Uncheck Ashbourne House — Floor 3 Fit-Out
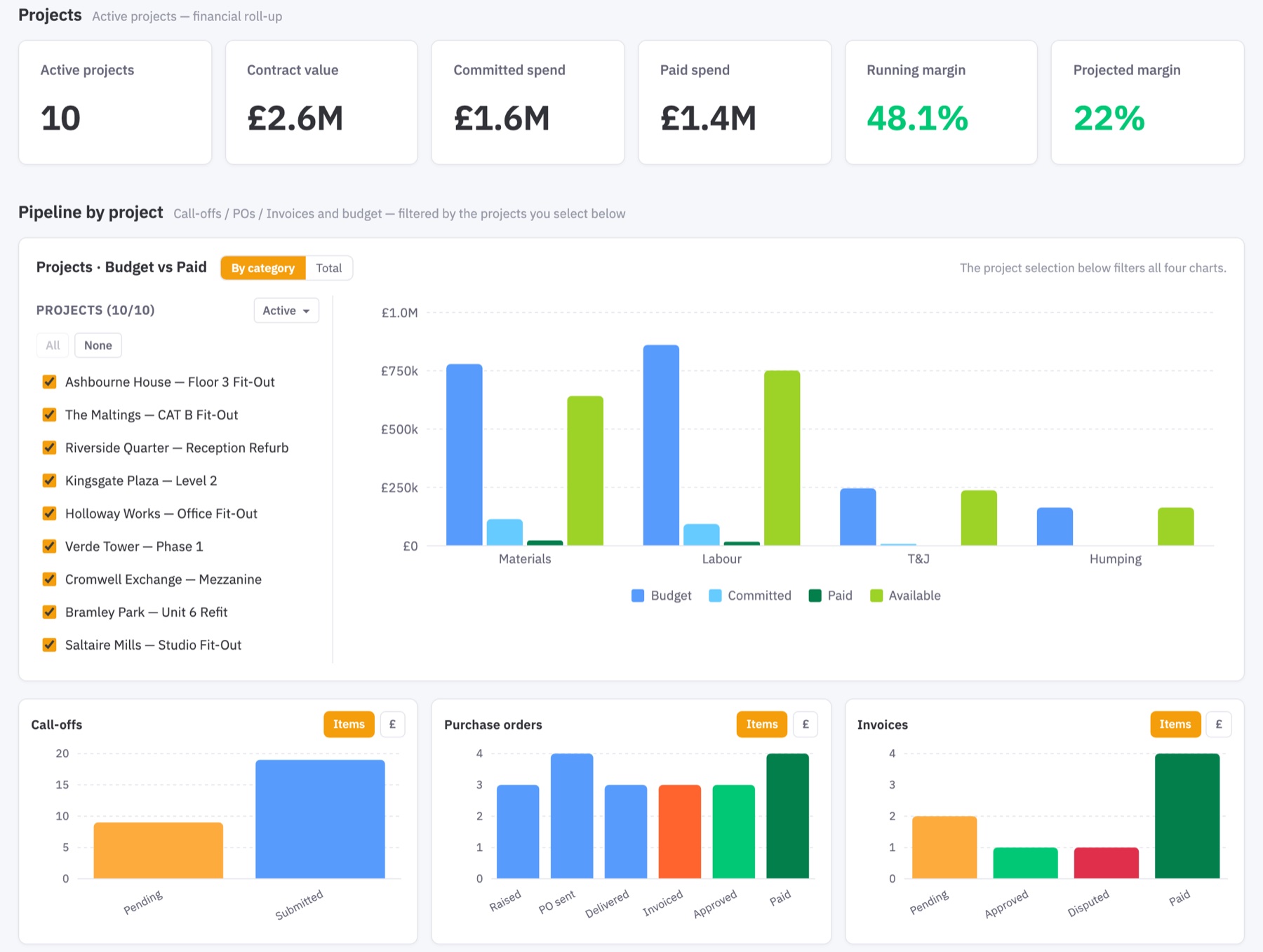The image size is (1263, 952). point(49,382)
